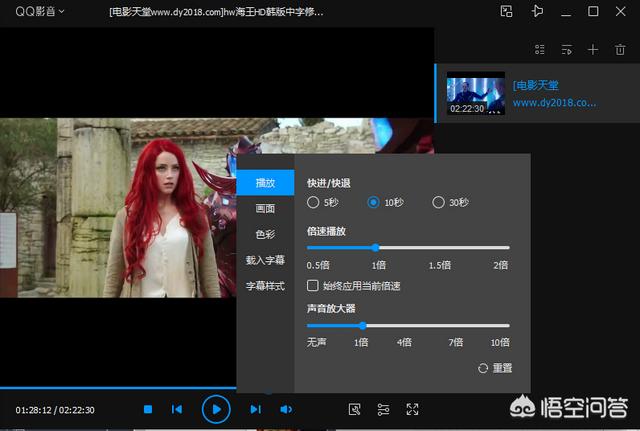Click the mini-mode window icon in title bar
The image size is (640, 431).
pos(506,11)
